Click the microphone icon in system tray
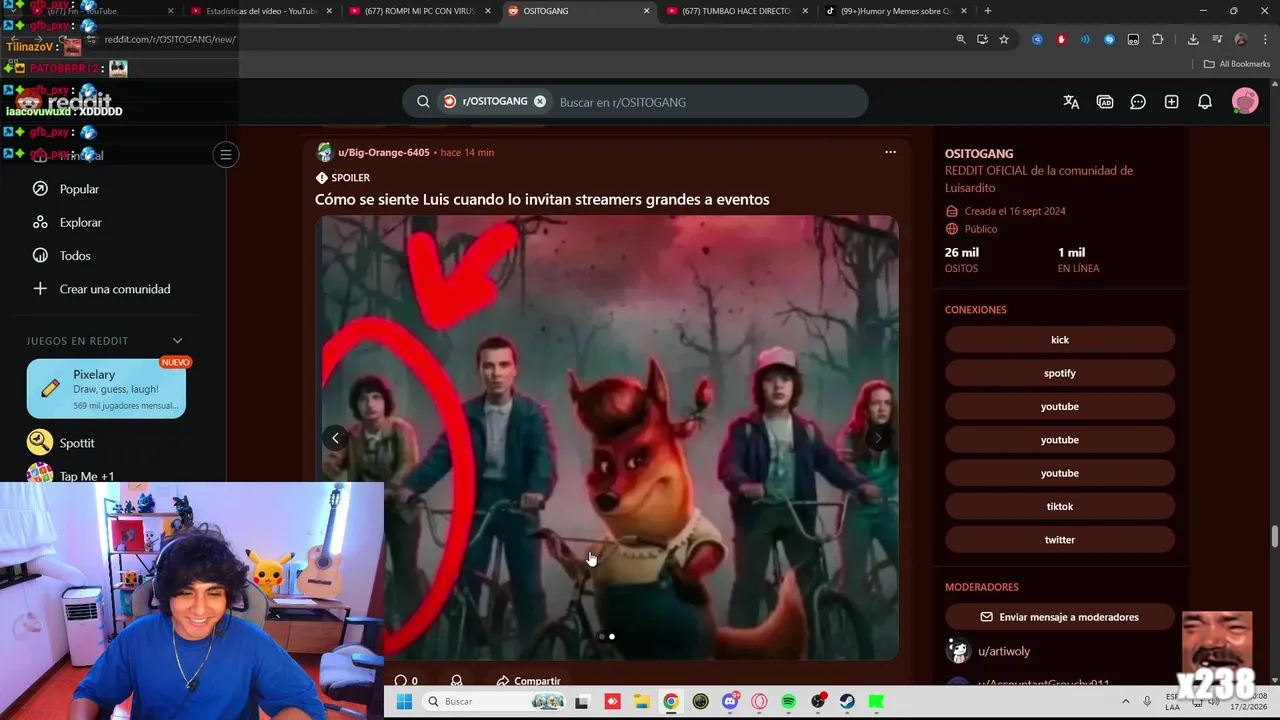 pos(1147,702)
